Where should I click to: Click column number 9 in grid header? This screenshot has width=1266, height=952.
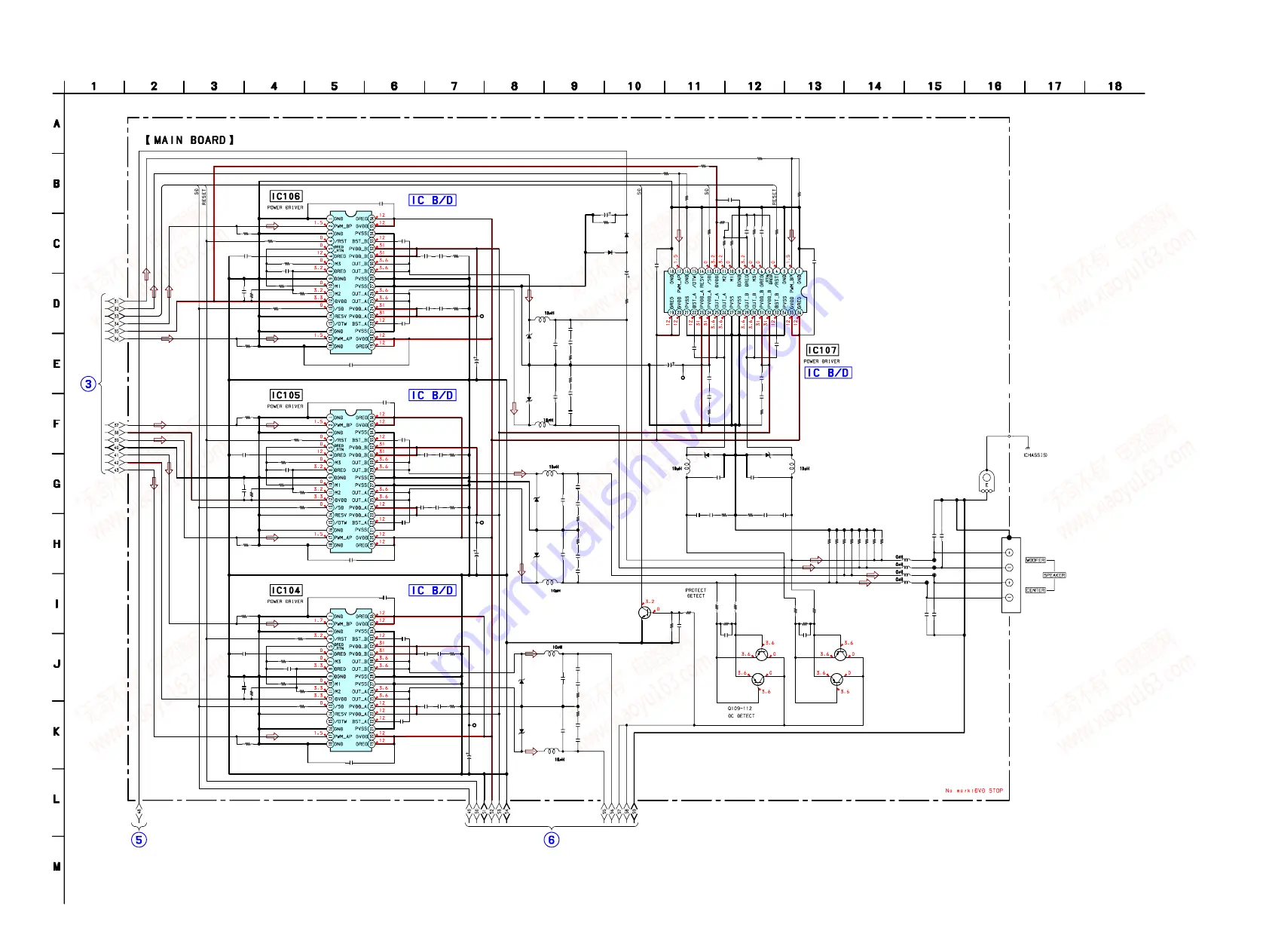574,87
